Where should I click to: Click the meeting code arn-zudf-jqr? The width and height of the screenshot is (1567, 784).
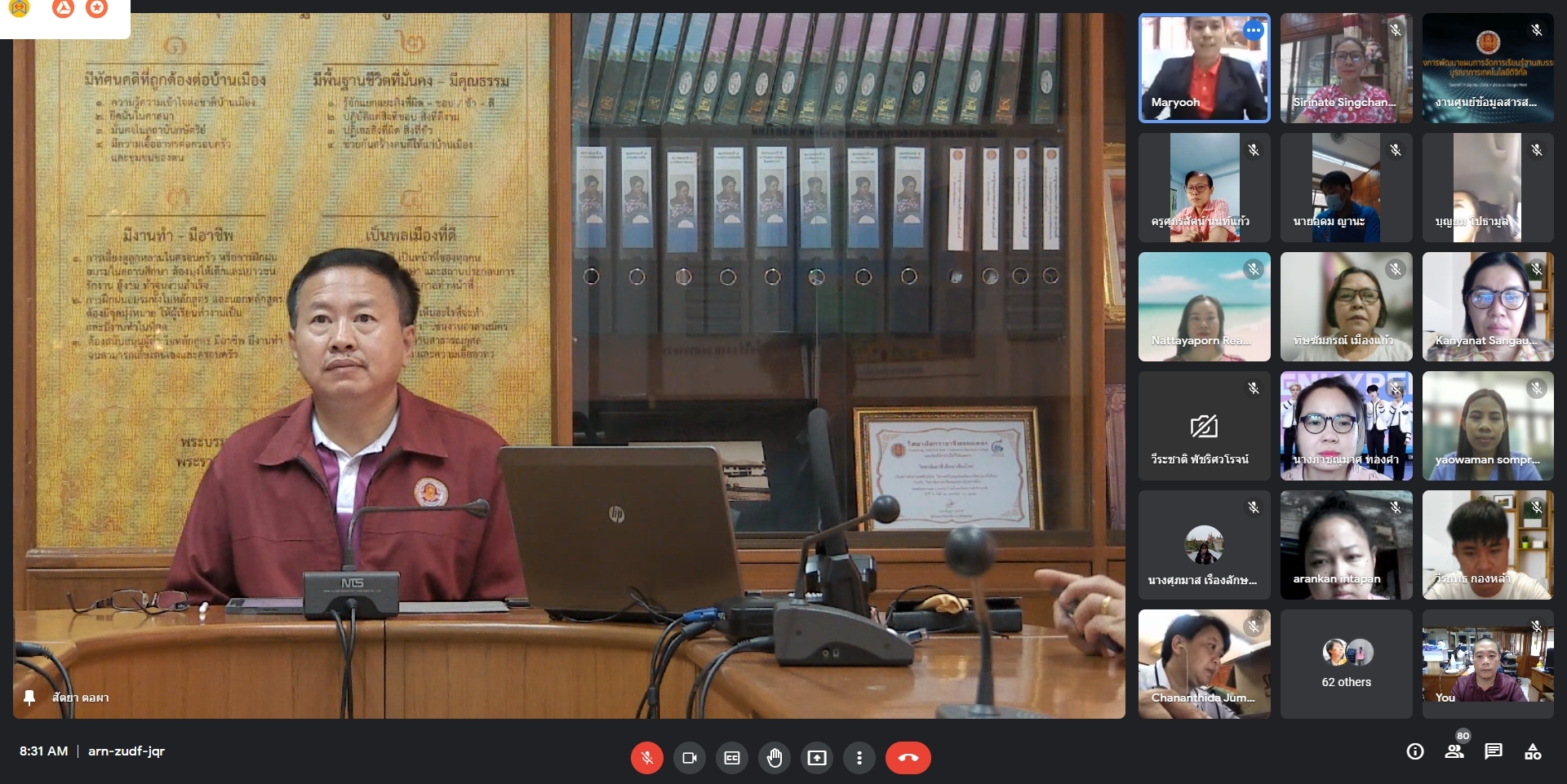[x=127, y=751]
